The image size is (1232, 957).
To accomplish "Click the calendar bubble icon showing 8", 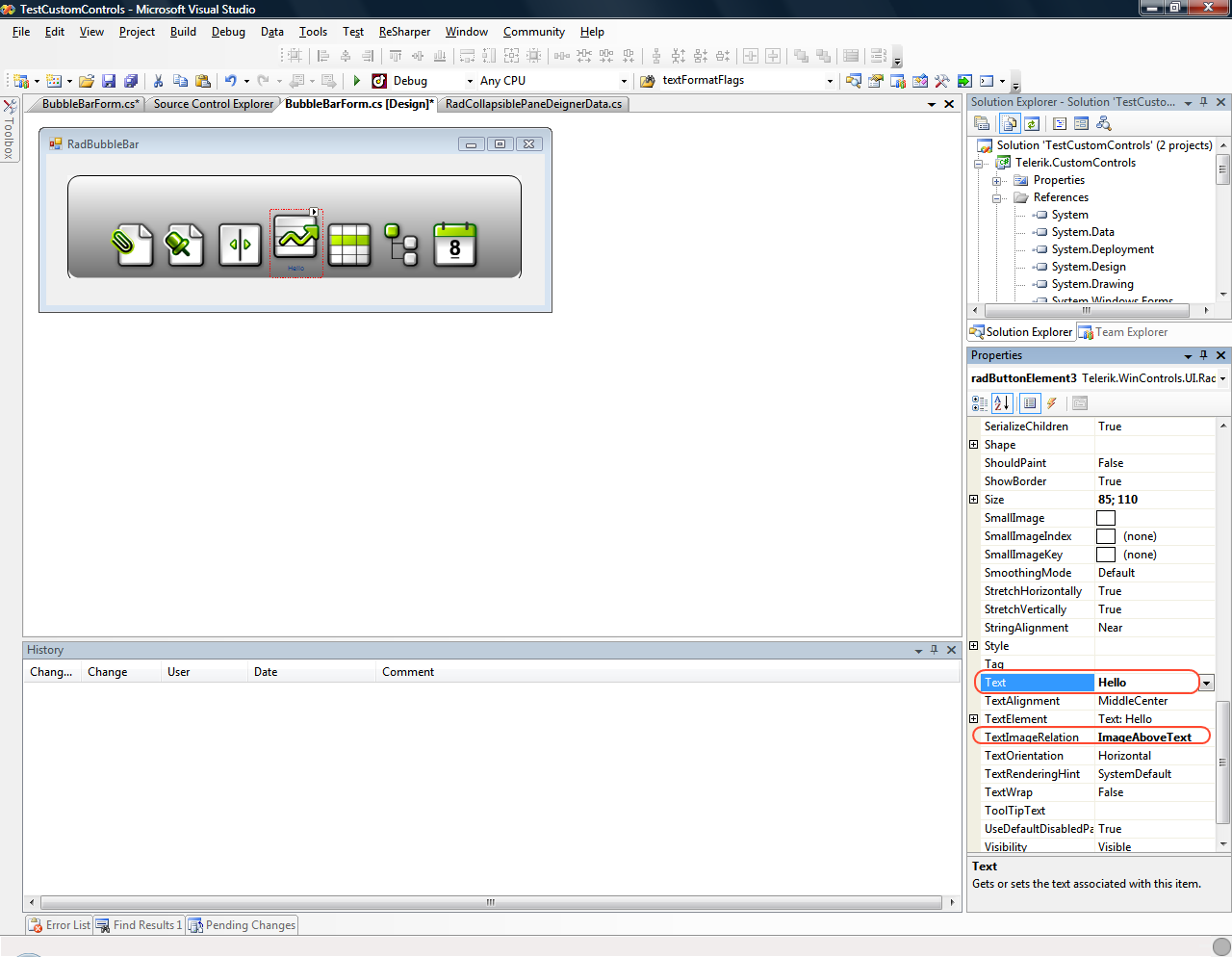I will click(454, 245).
